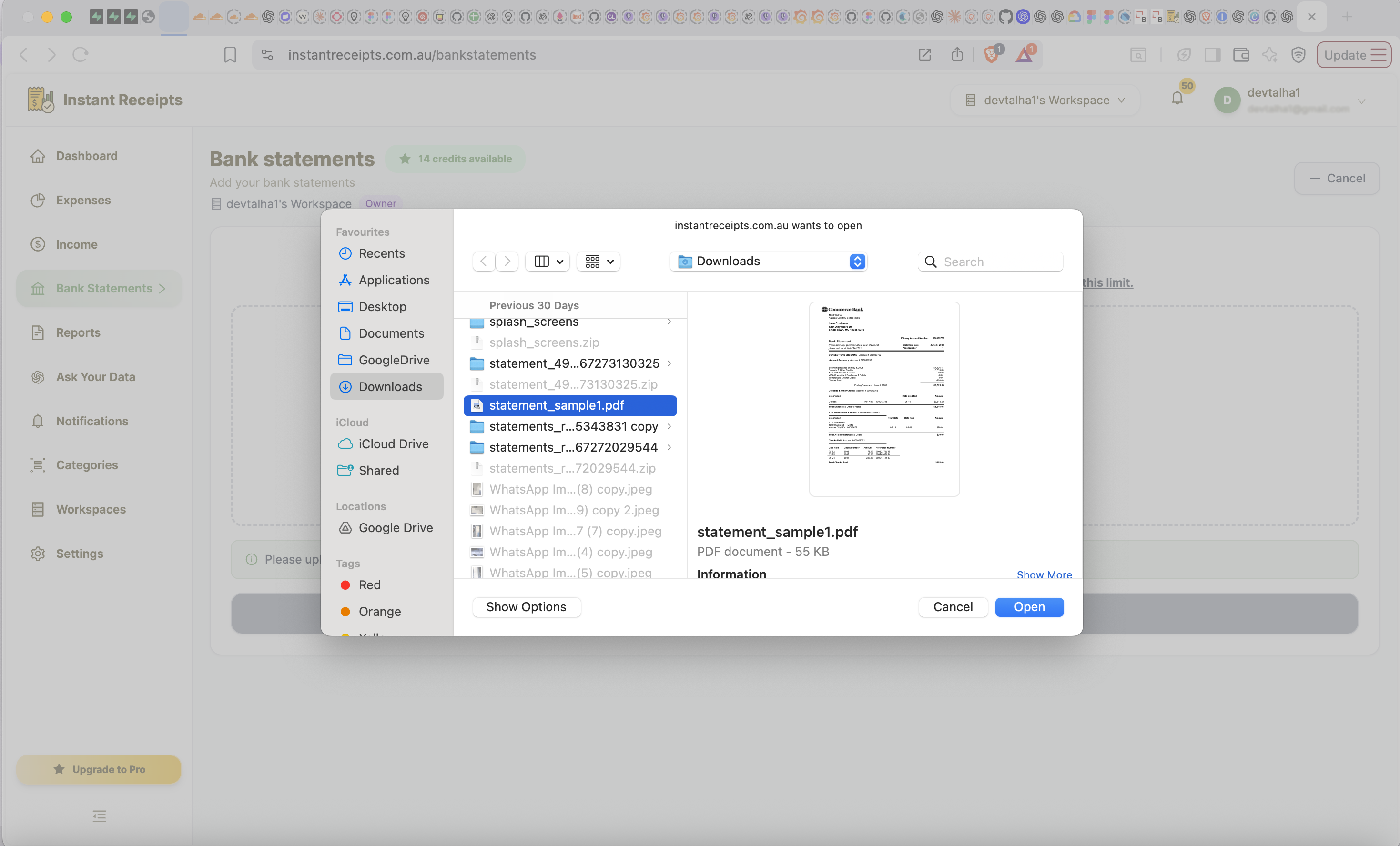Open the notifications bell with 50 badge

click(1177, 97)
